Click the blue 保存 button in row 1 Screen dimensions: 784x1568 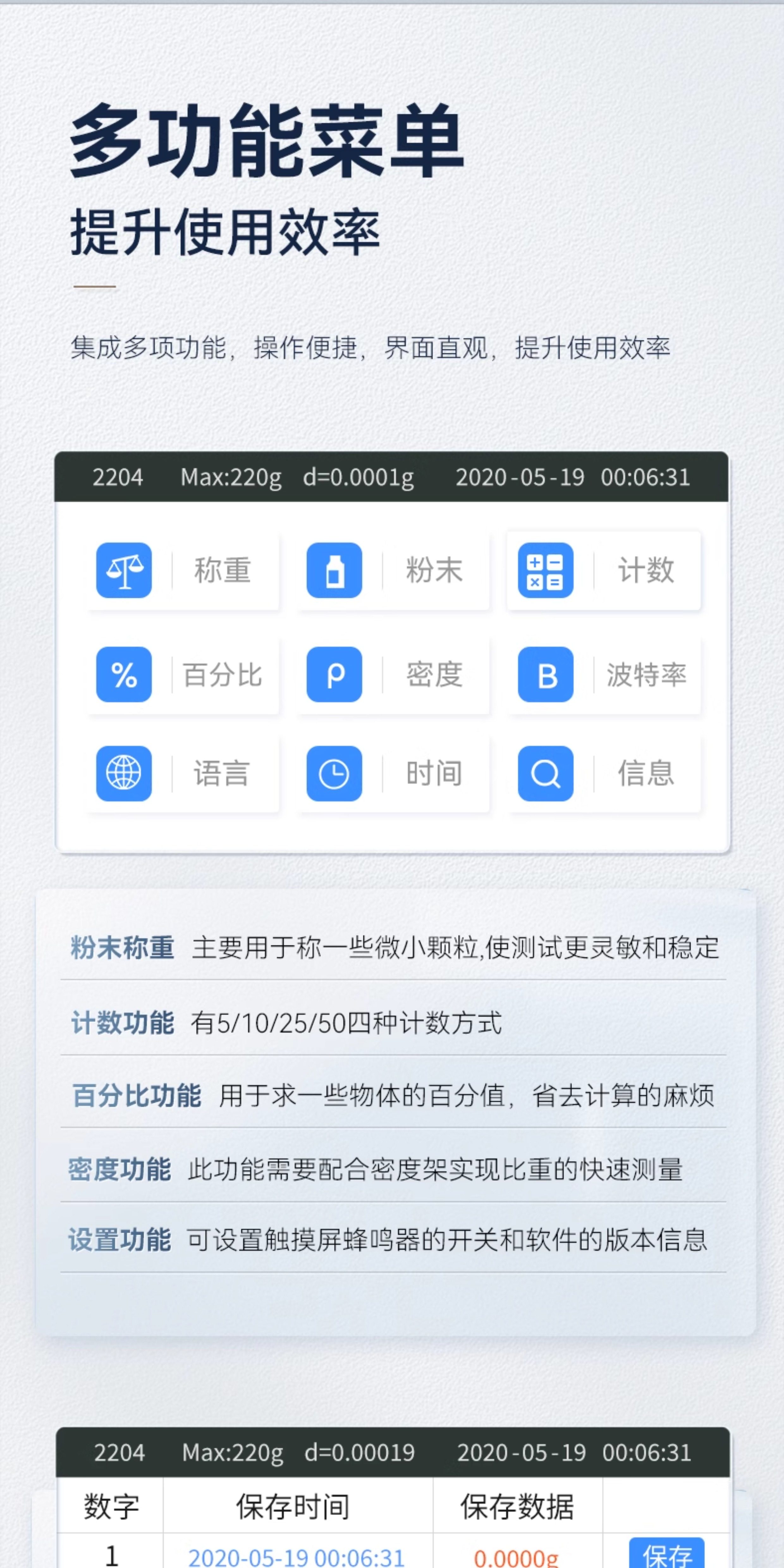pyautogui.click(x=666, y=1554)
